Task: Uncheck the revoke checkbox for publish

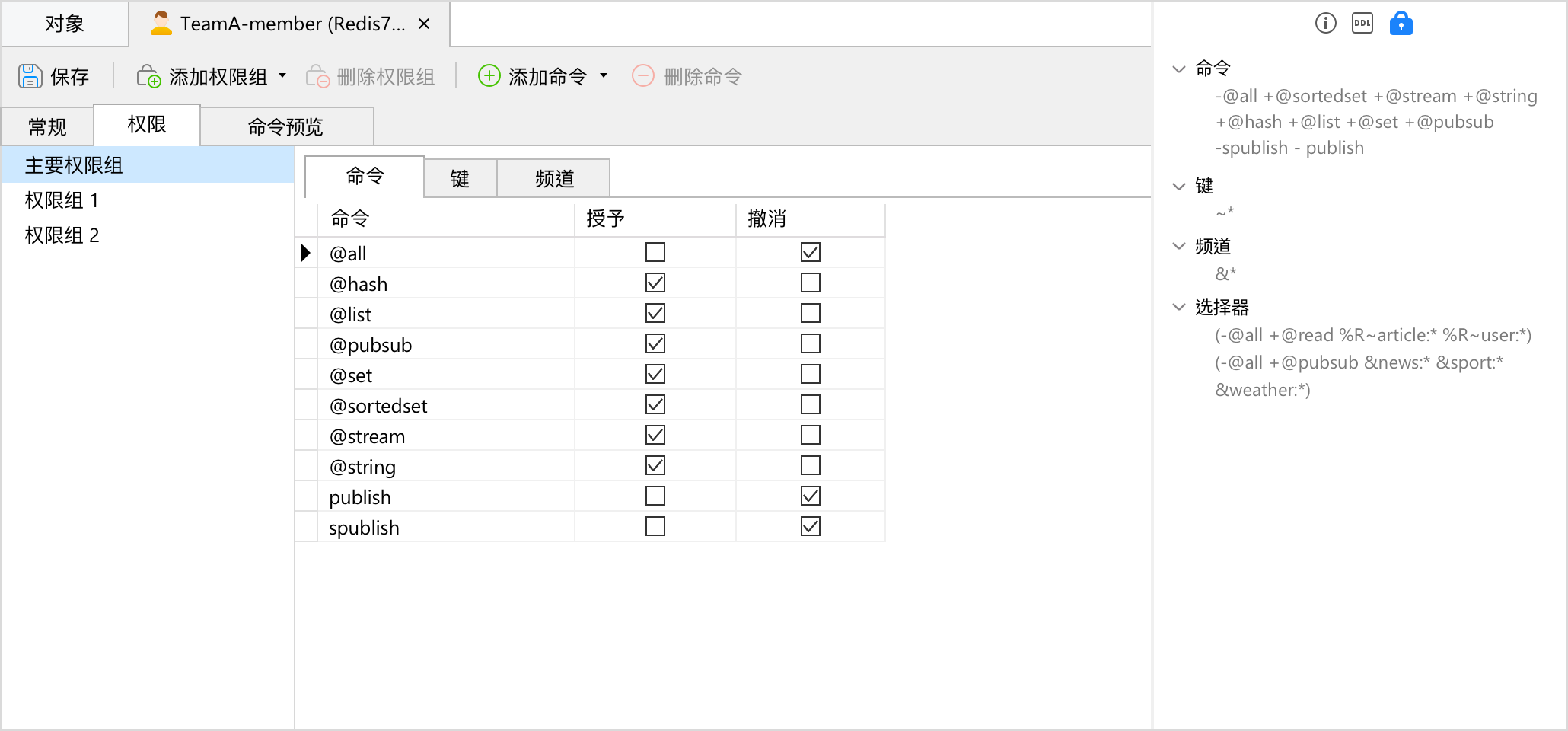Action: [811, 496]
